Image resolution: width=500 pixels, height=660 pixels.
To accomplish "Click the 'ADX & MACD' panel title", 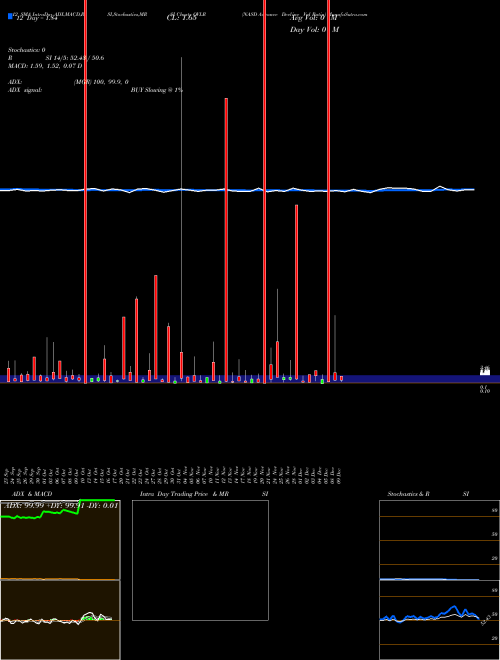I will [32, 494].
